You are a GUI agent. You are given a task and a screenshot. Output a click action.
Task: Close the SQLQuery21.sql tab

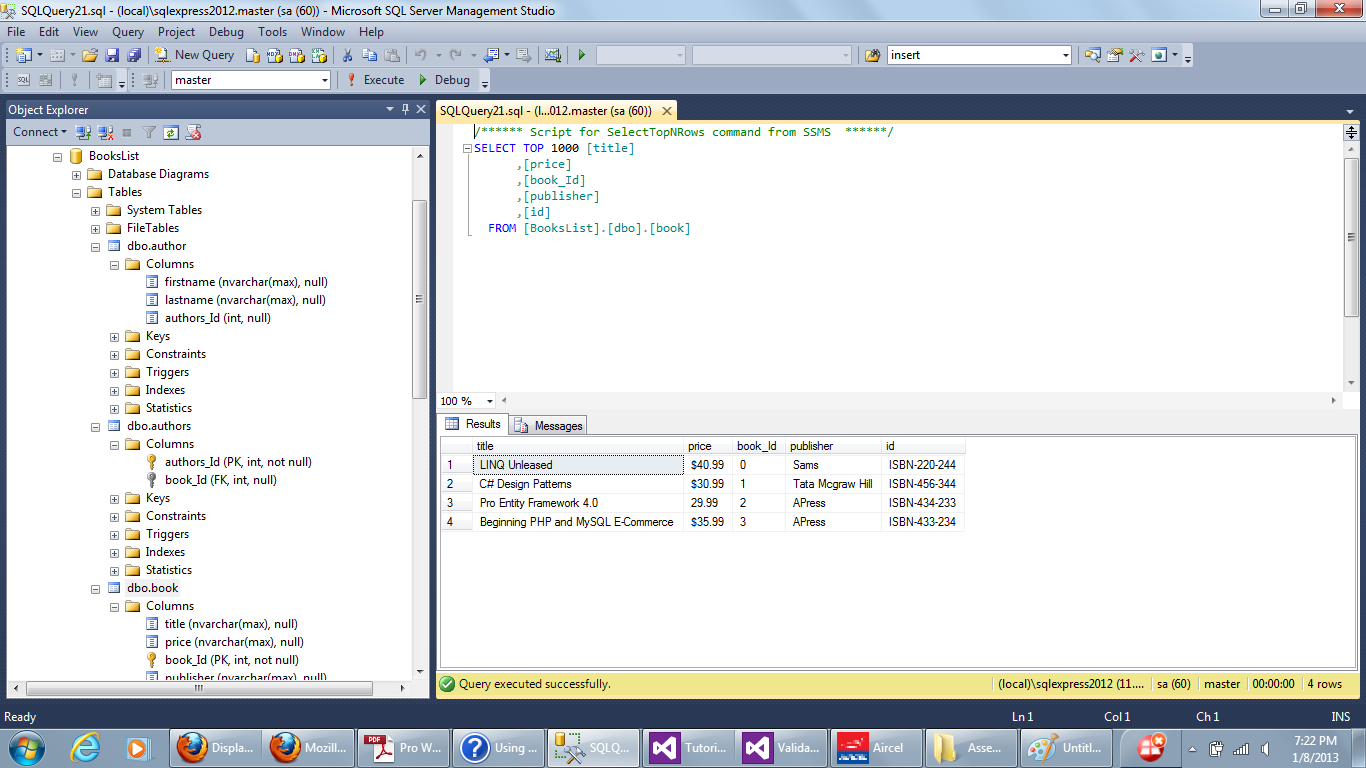[x=666, y=111]
